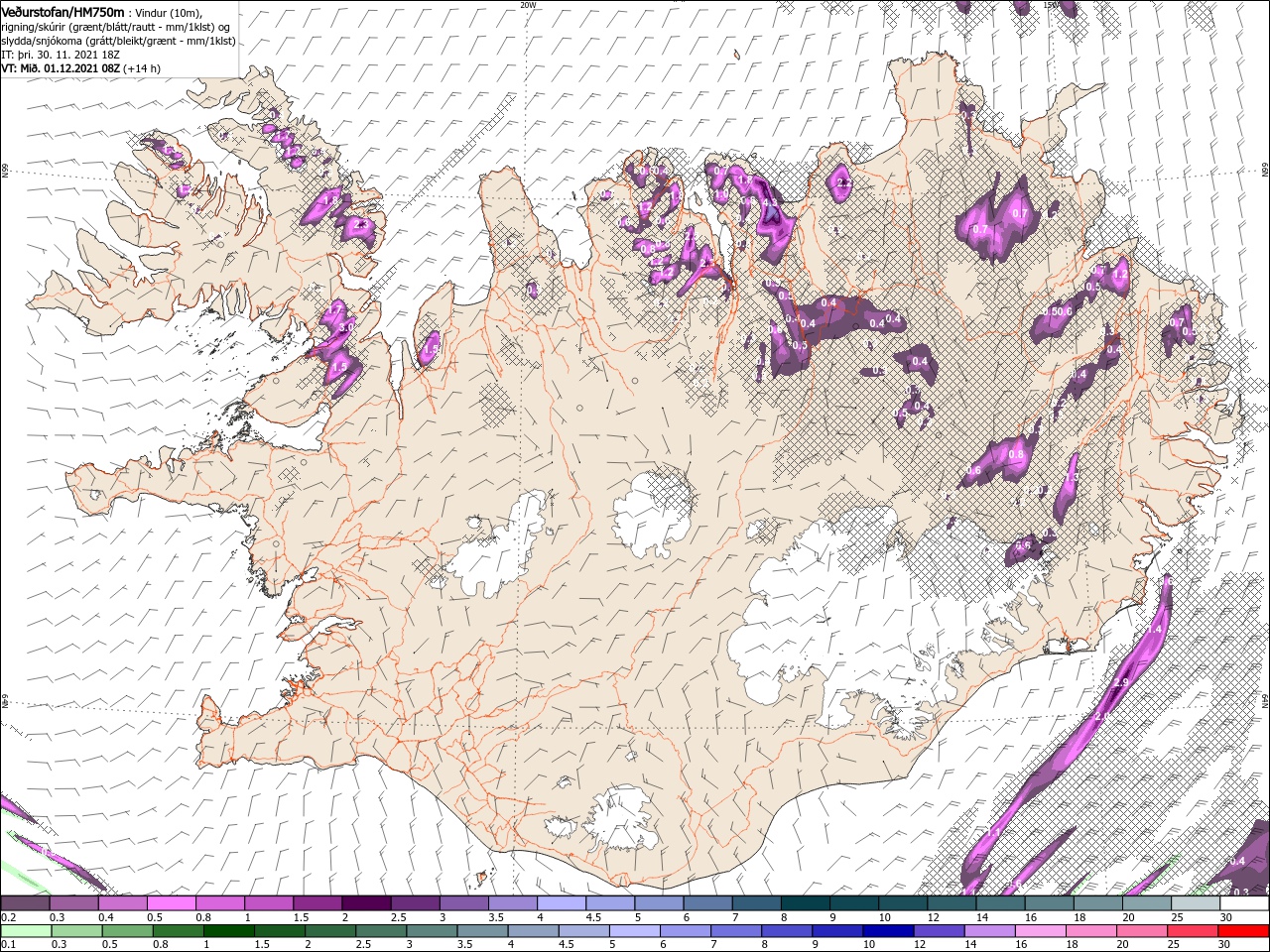Select the 'VT: Mið. 01.12.2021 08Z' text

click(62, 68)
